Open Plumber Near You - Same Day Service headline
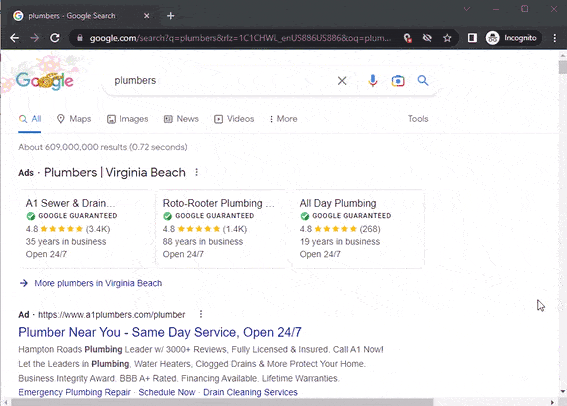The width and height of the screenshot is (567, 406). [160, 332]
